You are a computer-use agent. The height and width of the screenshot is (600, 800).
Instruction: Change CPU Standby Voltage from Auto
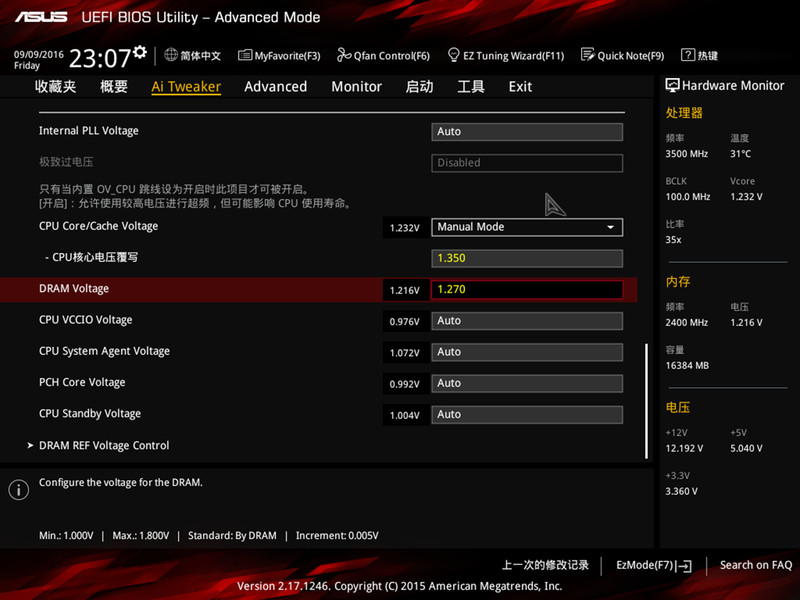point(527,414)
